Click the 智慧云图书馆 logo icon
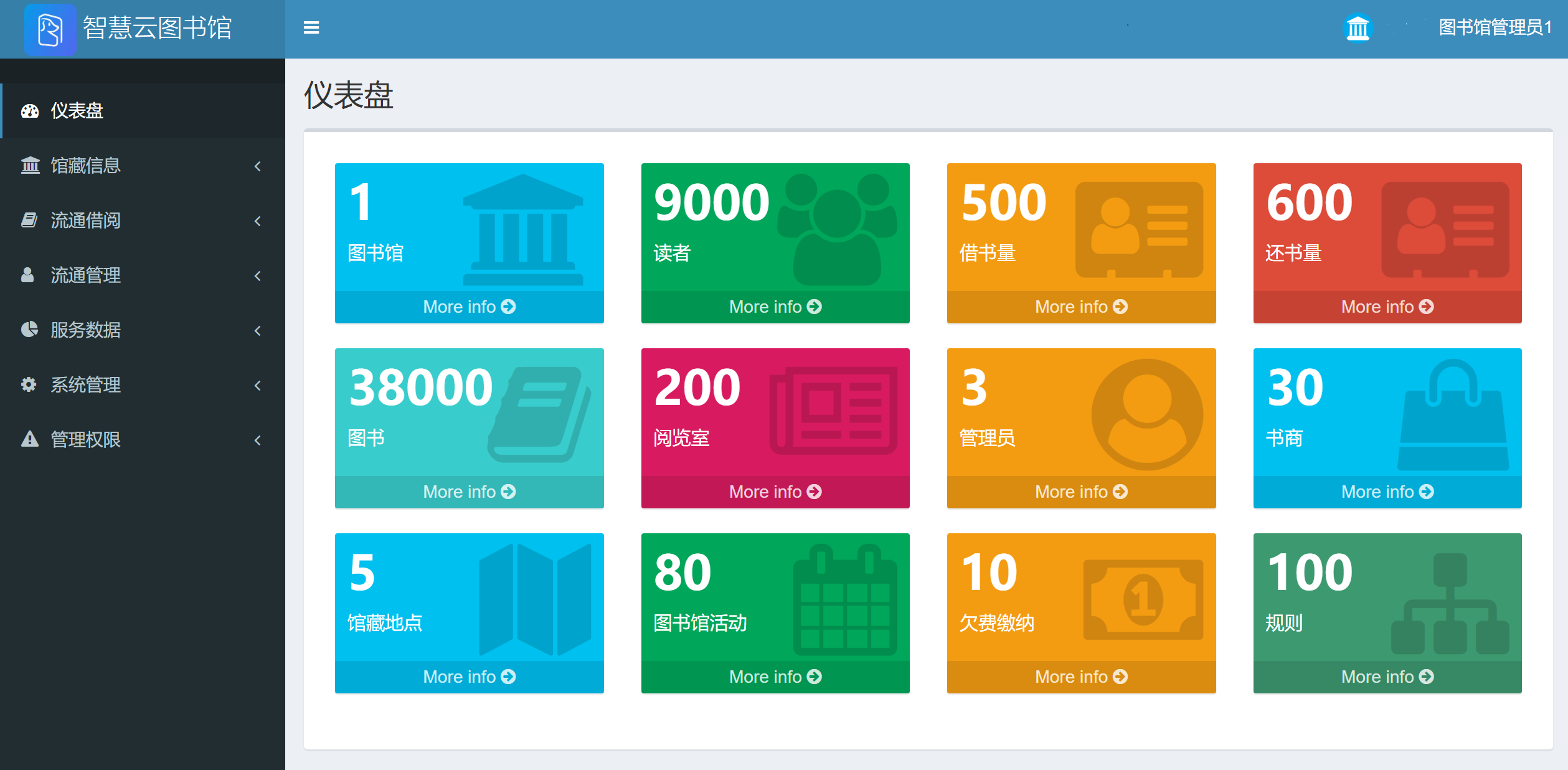 pos(50,29)
